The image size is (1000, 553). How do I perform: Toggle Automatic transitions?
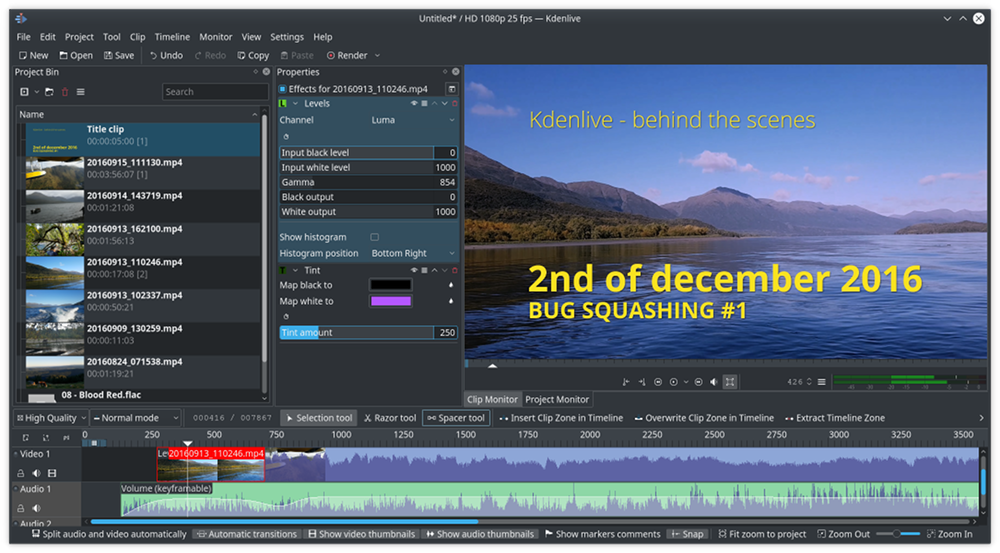tap(247, 535)
